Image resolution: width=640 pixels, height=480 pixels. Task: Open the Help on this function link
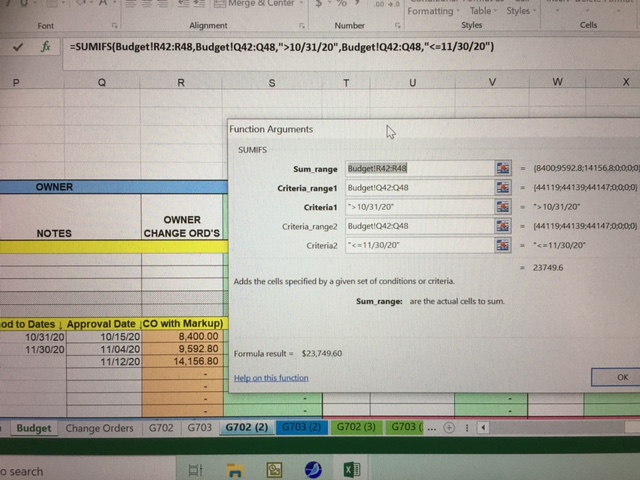[x=271, y=378]
